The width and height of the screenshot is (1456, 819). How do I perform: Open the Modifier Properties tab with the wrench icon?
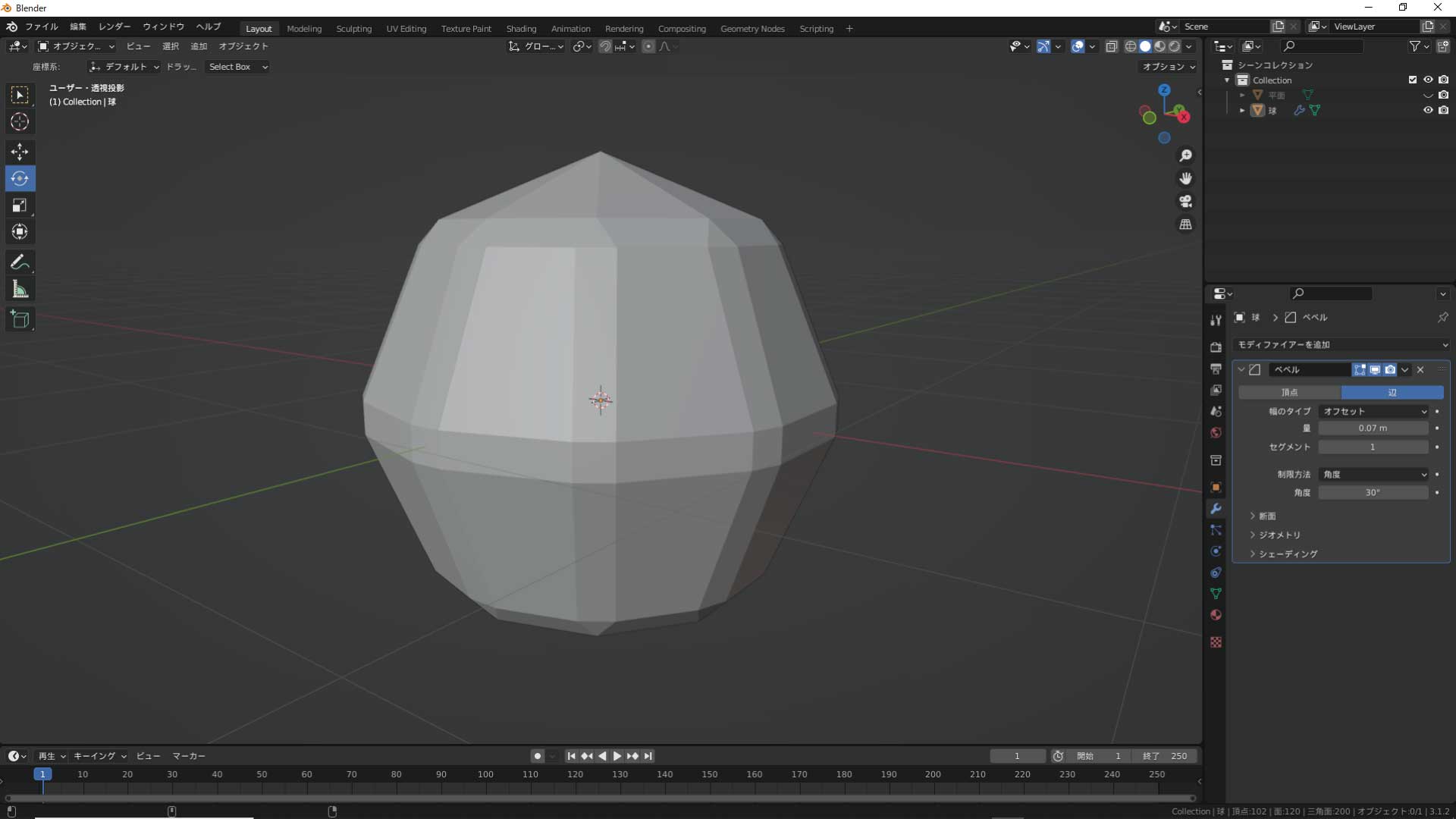coord(1216,509)
